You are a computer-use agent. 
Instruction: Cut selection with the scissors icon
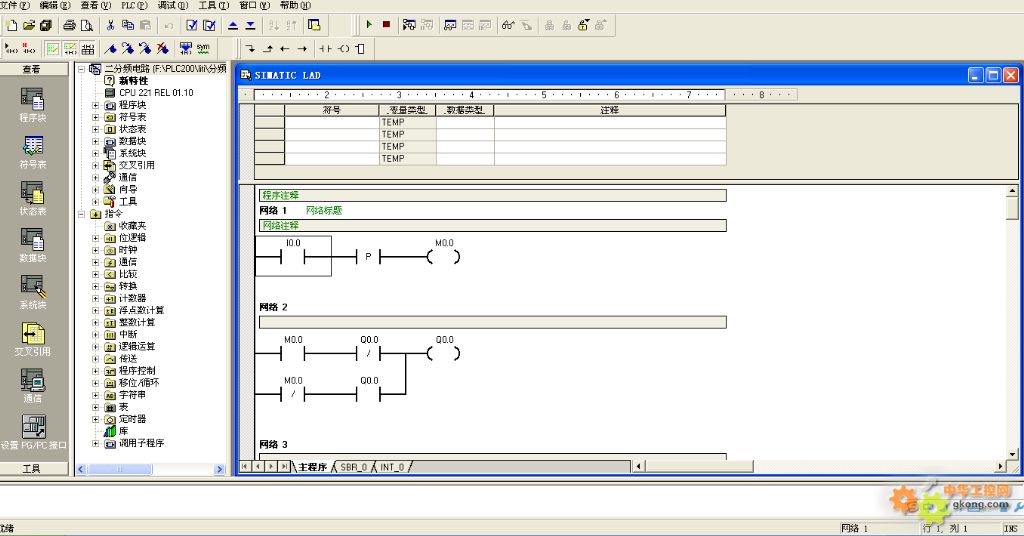(x=110, y=25)
